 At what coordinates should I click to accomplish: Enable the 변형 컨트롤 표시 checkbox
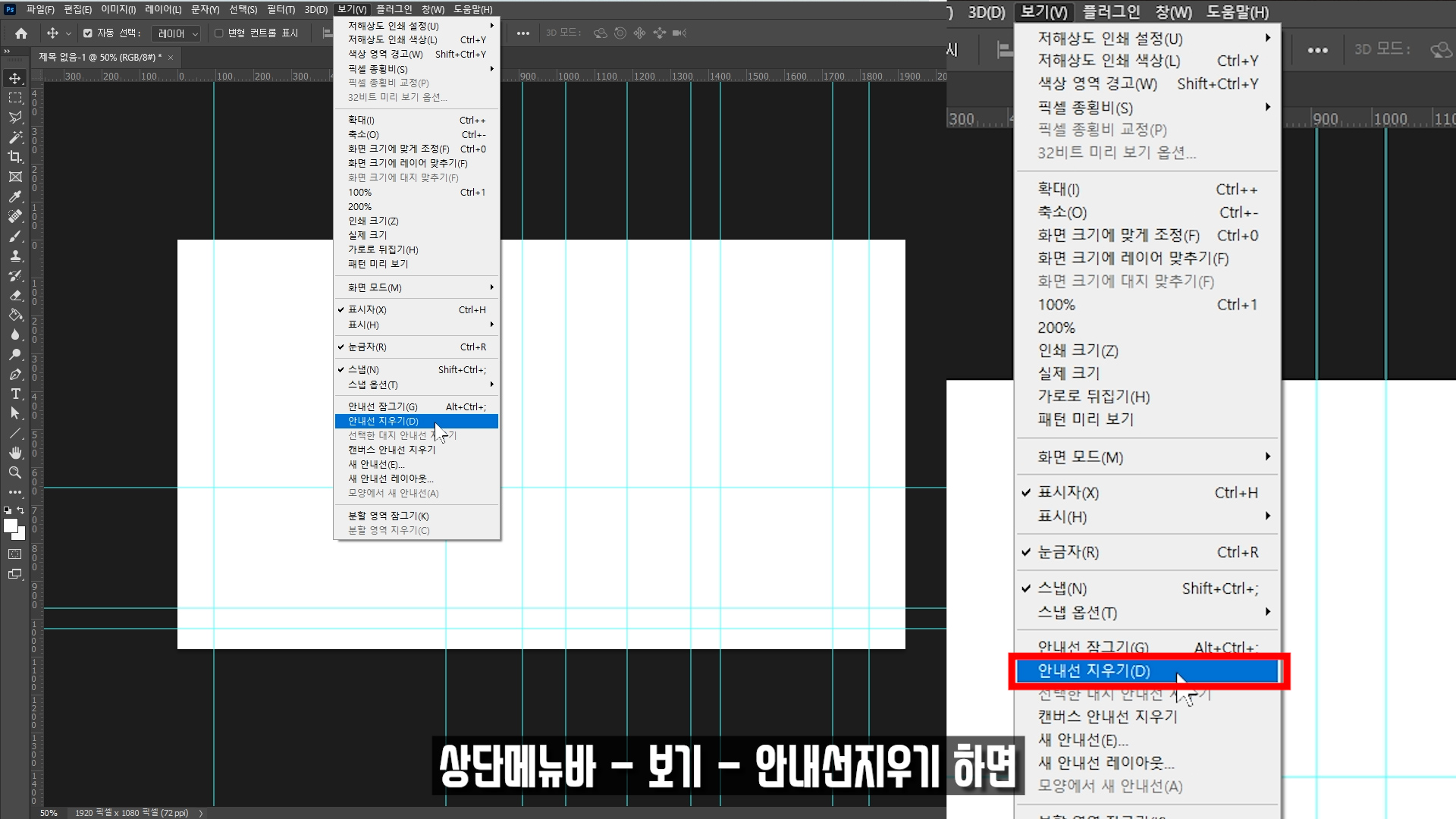pos(219,33)
